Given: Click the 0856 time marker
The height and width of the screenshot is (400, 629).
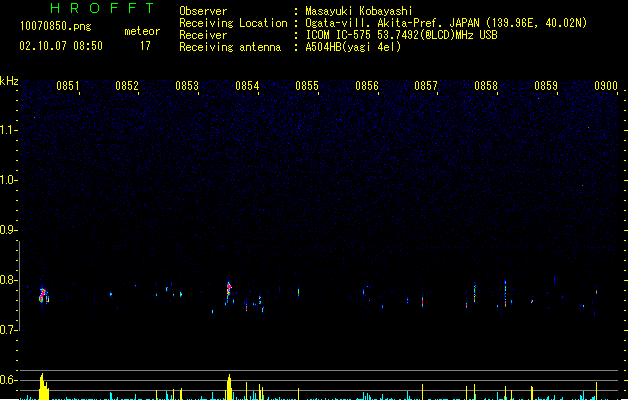Looking at the screenshot, I should pos(367,86).
